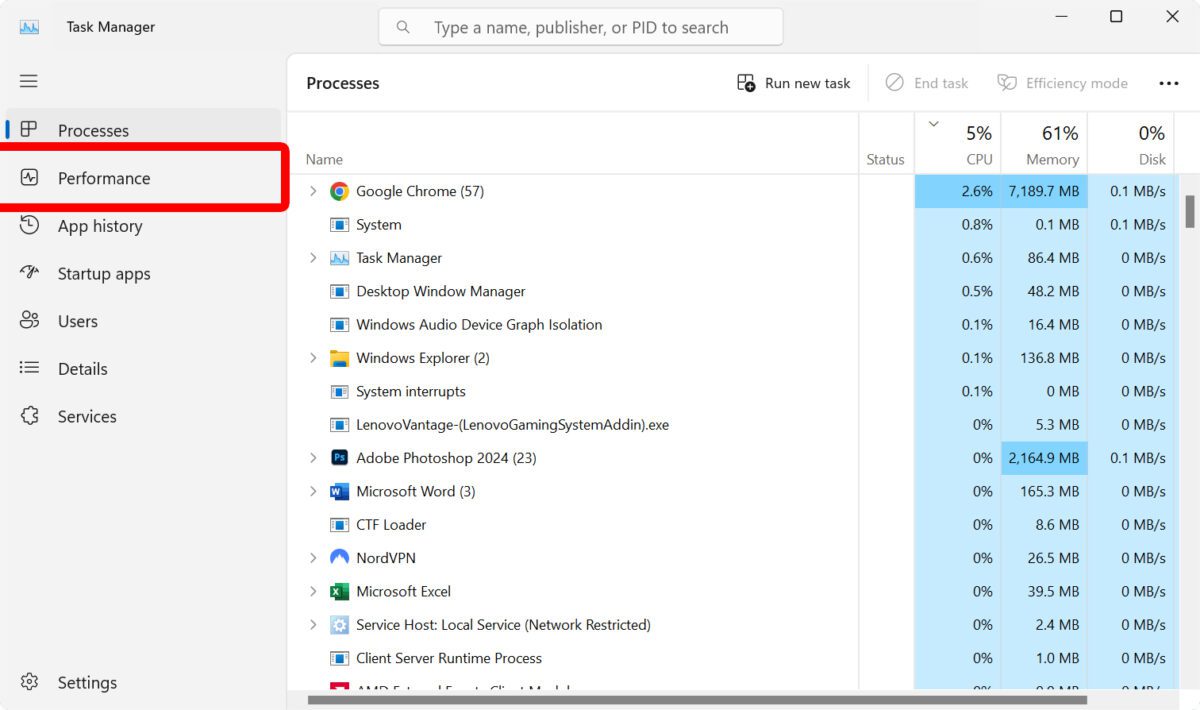Expand the Windows Explorer process group

313,358
